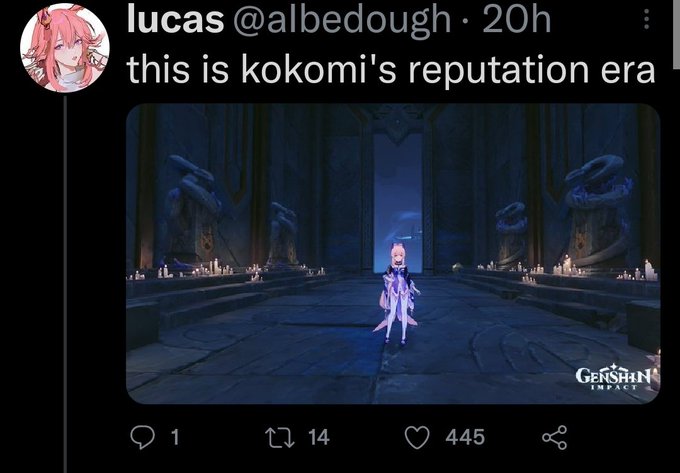Click the display name "lucas"
The width and height of the screenshot is (680, 473).
point(175,20)
